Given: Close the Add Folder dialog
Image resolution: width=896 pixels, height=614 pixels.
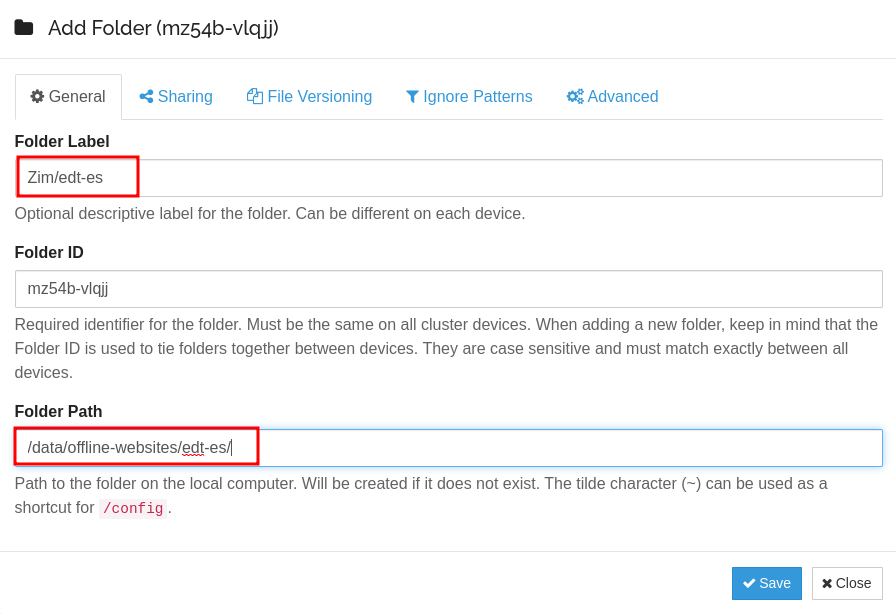Looking at the screenshot, I should (847, 583).
